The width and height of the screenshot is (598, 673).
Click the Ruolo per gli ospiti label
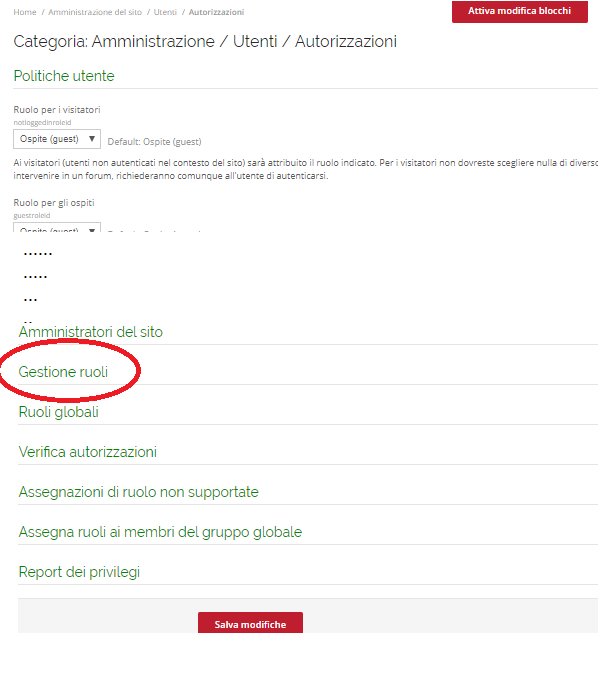click(54, 203)
